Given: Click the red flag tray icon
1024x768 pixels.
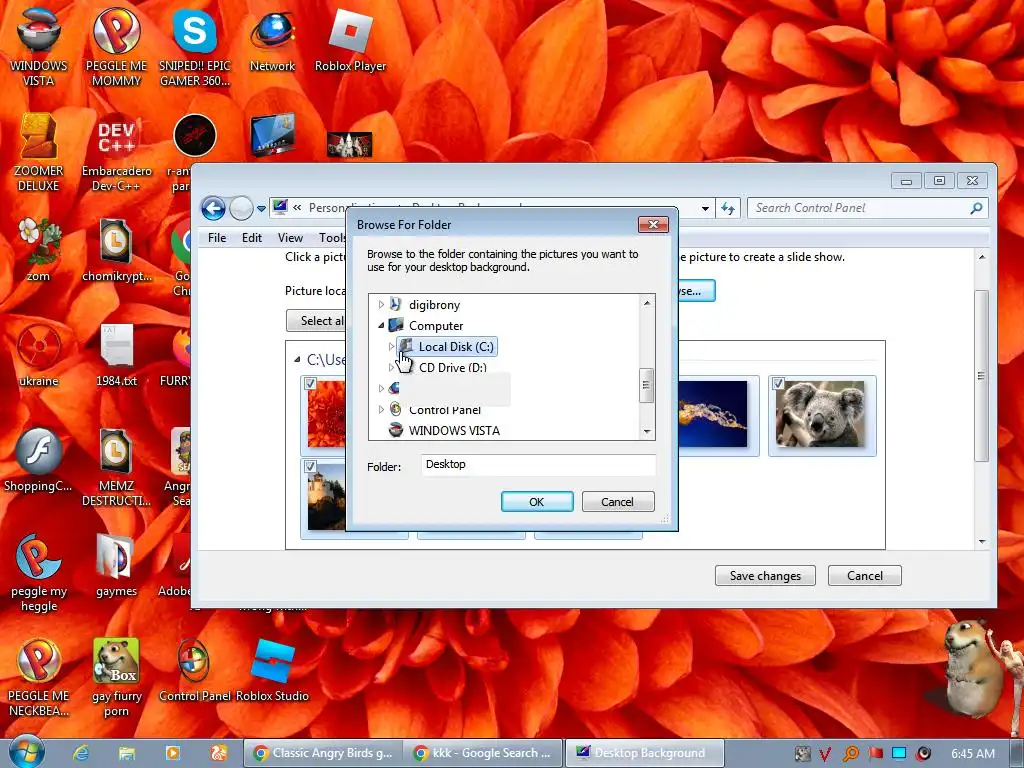Looking at the screenshot, I should click(875, 754).
